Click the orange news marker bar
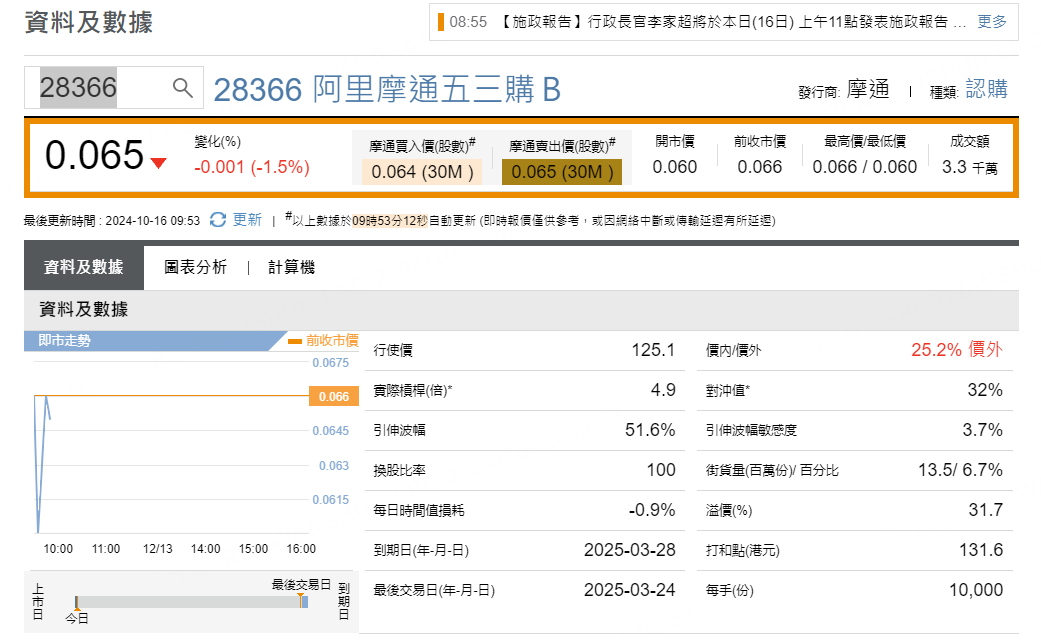1041x640 pixels. (x=441, y=22)
